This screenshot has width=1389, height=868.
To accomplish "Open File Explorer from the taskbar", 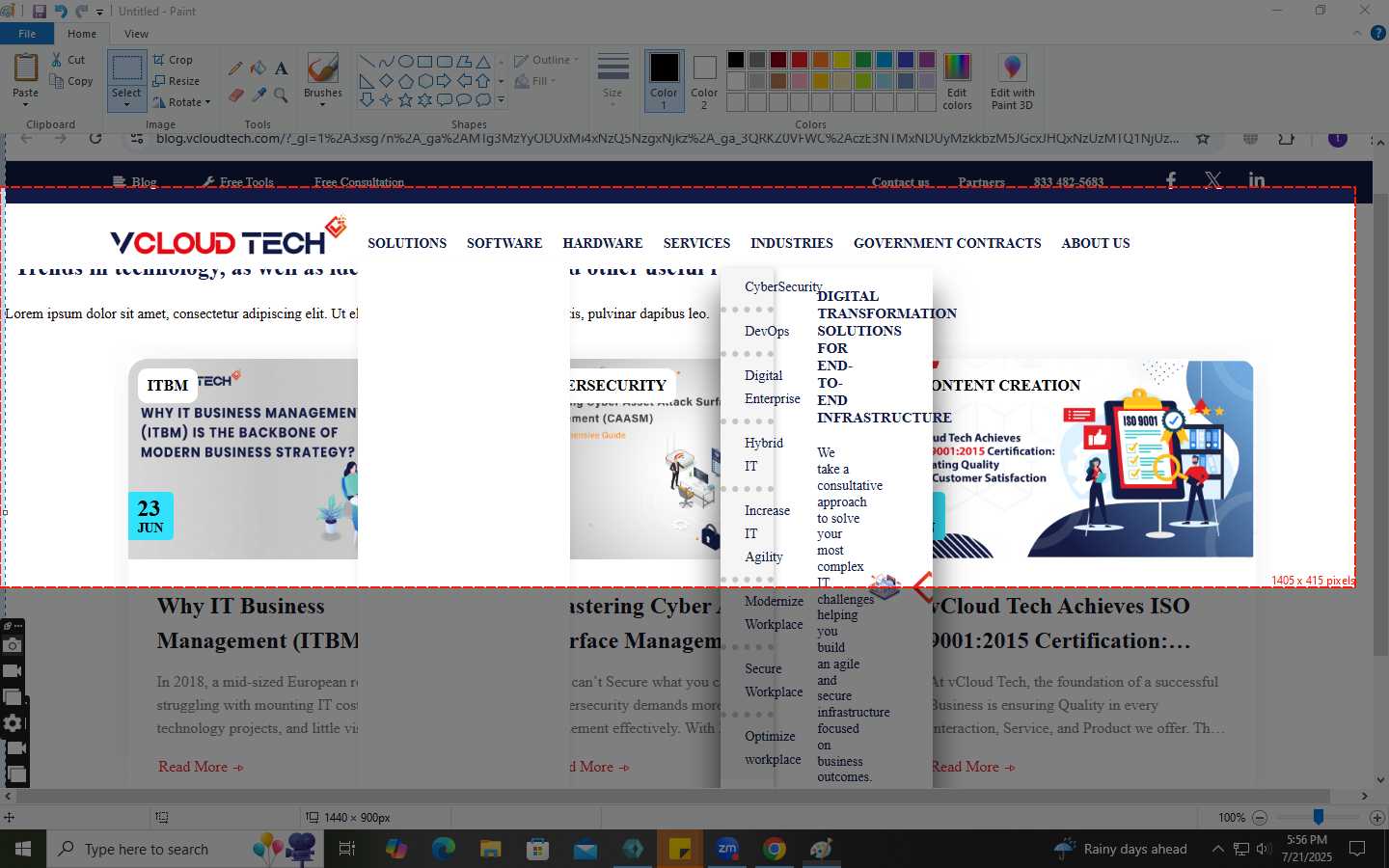I will 491,849.
